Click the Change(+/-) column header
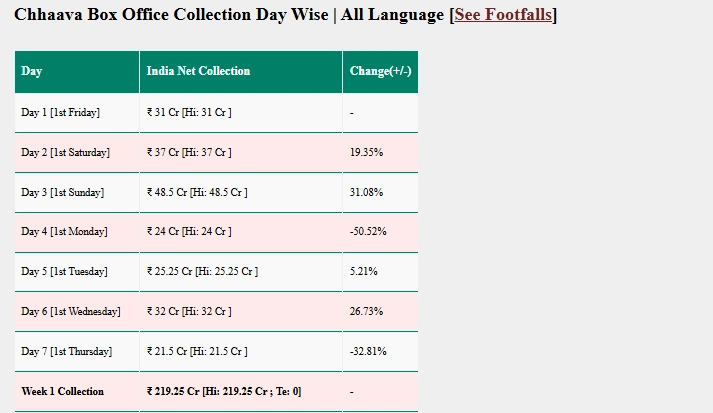713x413 pixels. click(x=380, y=71)
